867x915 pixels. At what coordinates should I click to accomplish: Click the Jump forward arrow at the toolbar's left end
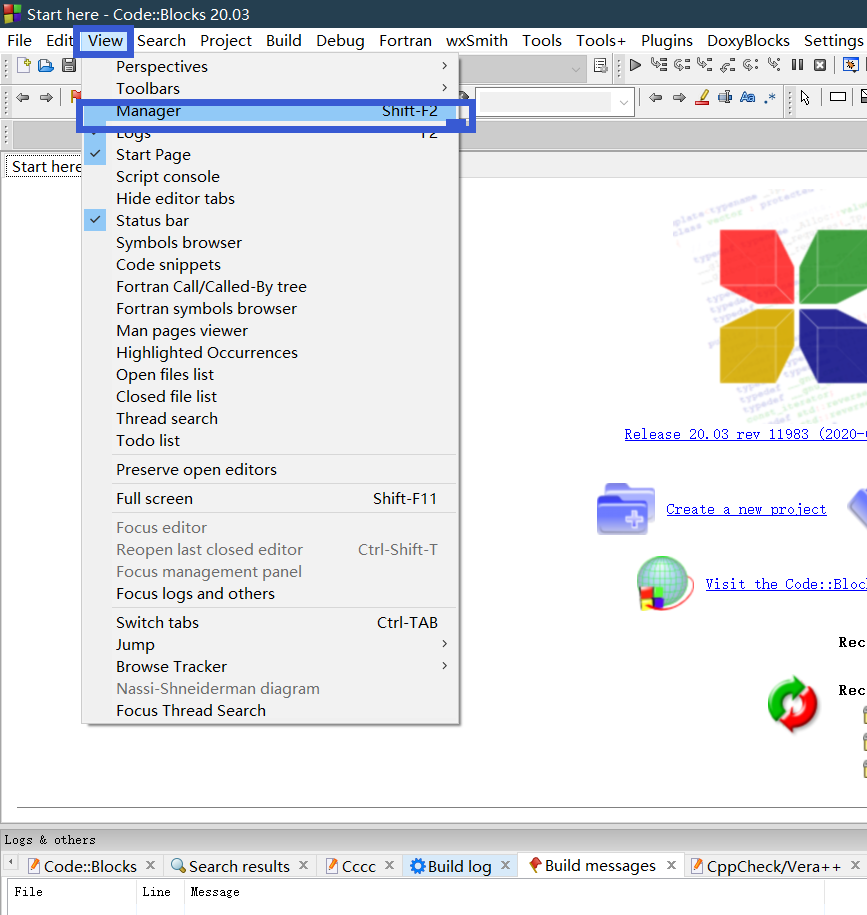coord(46,97)
